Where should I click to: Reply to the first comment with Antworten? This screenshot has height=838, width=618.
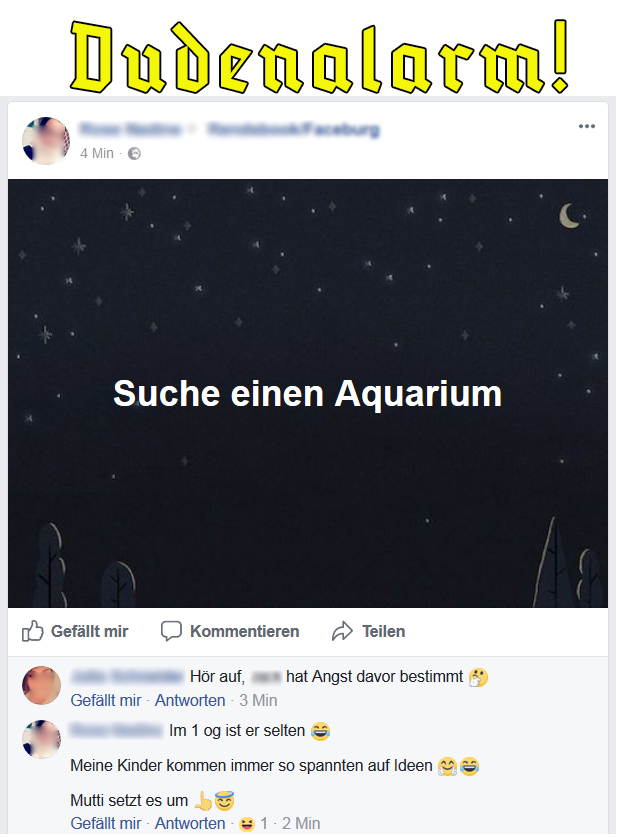click(190, 700)
